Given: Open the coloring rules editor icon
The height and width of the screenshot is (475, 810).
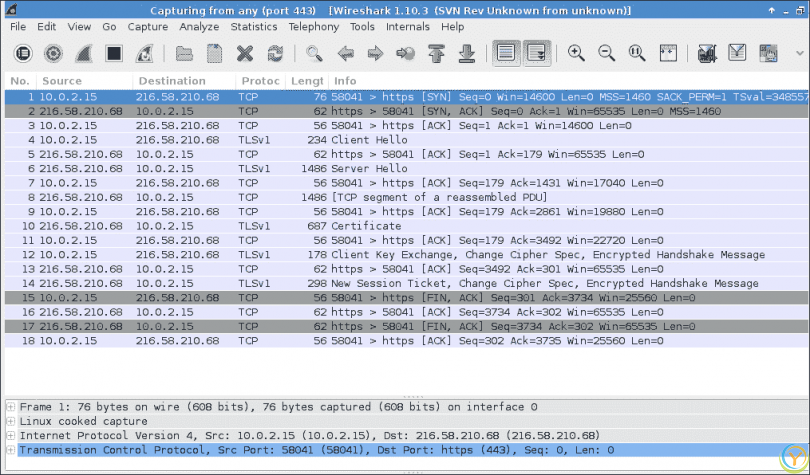Looking at the screenshot, I should click(x=768, y=53).
